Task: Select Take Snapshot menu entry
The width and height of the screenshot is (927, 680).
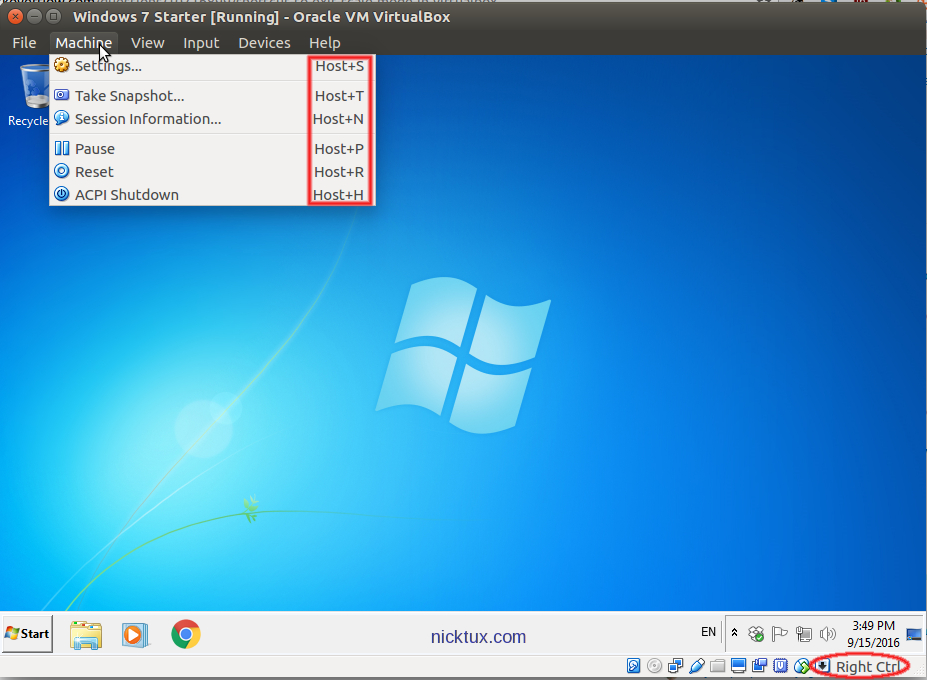Action: tap(129, 96)
